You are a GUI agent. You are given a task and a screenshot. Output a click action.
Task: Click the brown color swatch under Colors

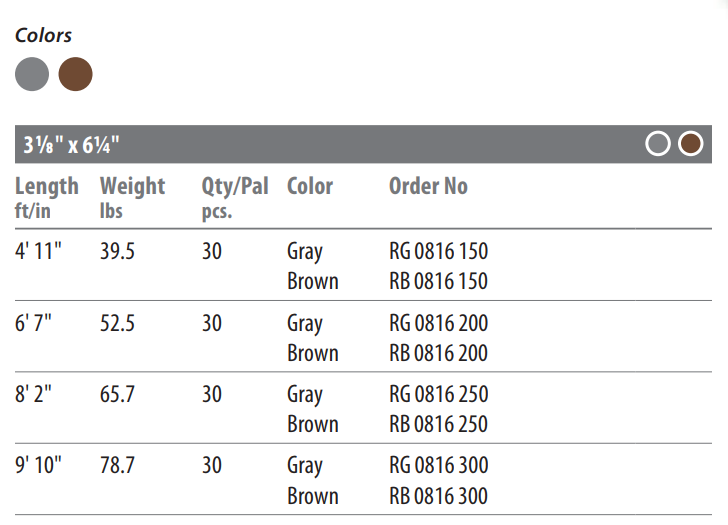click(x=75, y=74)
